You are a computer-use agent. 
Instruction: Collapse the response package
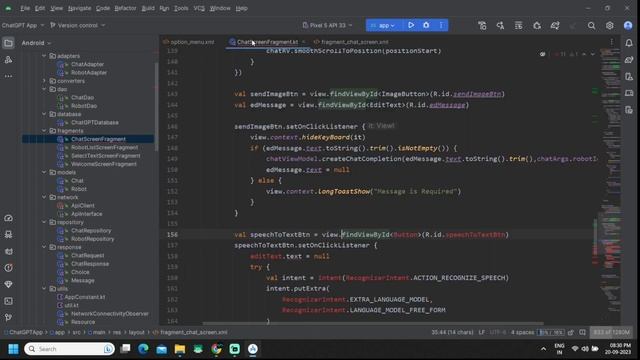pos(44,247)
